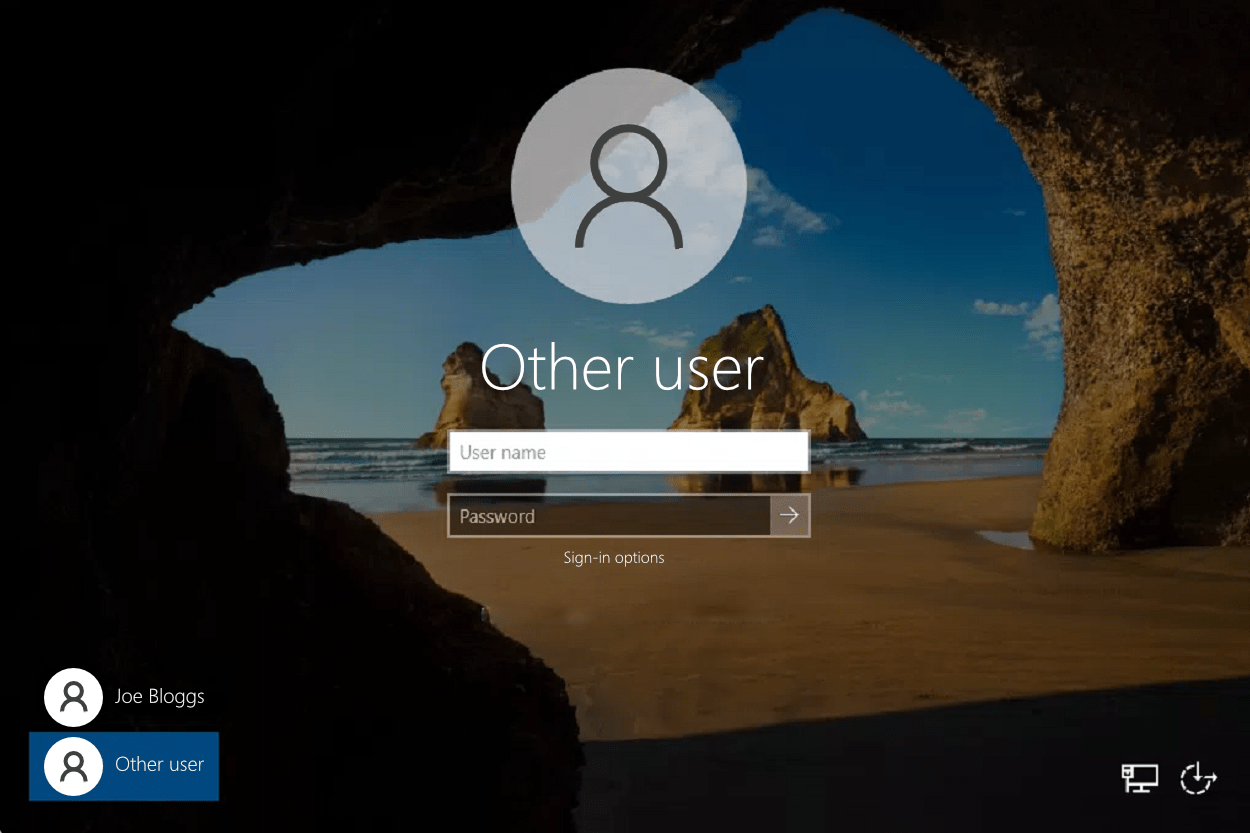The width and height of the screenshot is (1250, 833).
Task: Select the Other user label in account list
Action: click(159, 764)
